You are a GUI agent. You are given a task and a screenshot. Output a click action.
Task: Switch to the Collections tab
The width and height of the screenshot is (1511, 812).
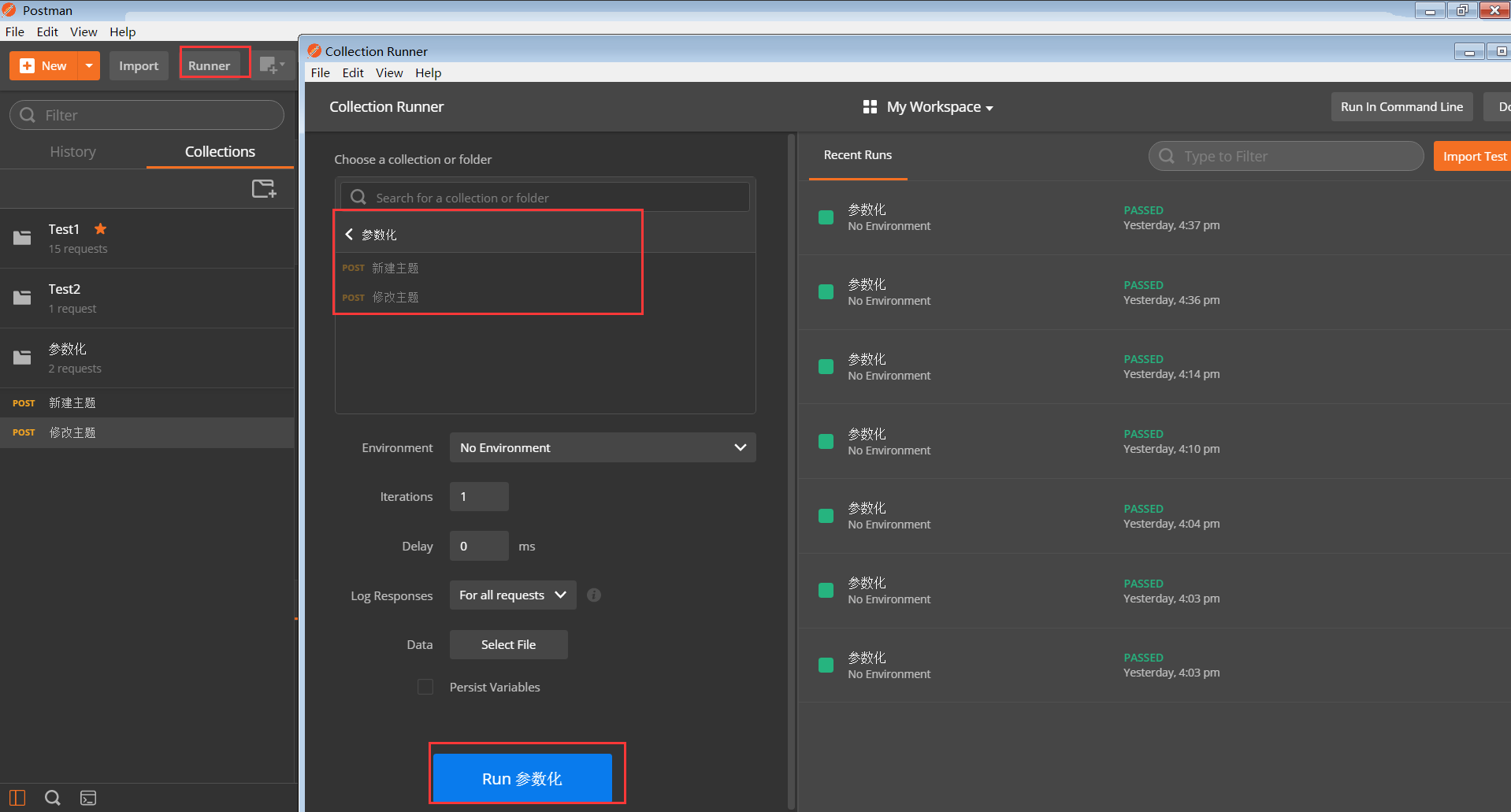point(220,151)
